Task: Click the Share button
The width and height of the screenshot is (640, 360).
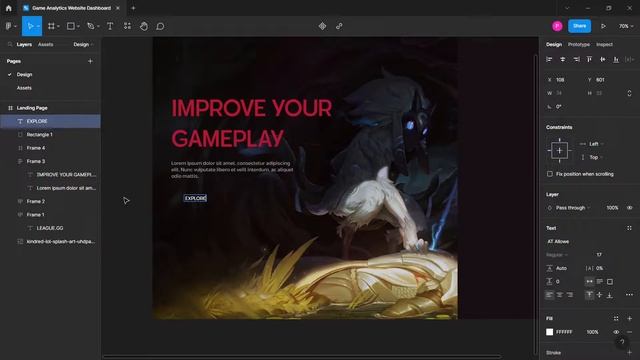Action: tap(579, 26)
